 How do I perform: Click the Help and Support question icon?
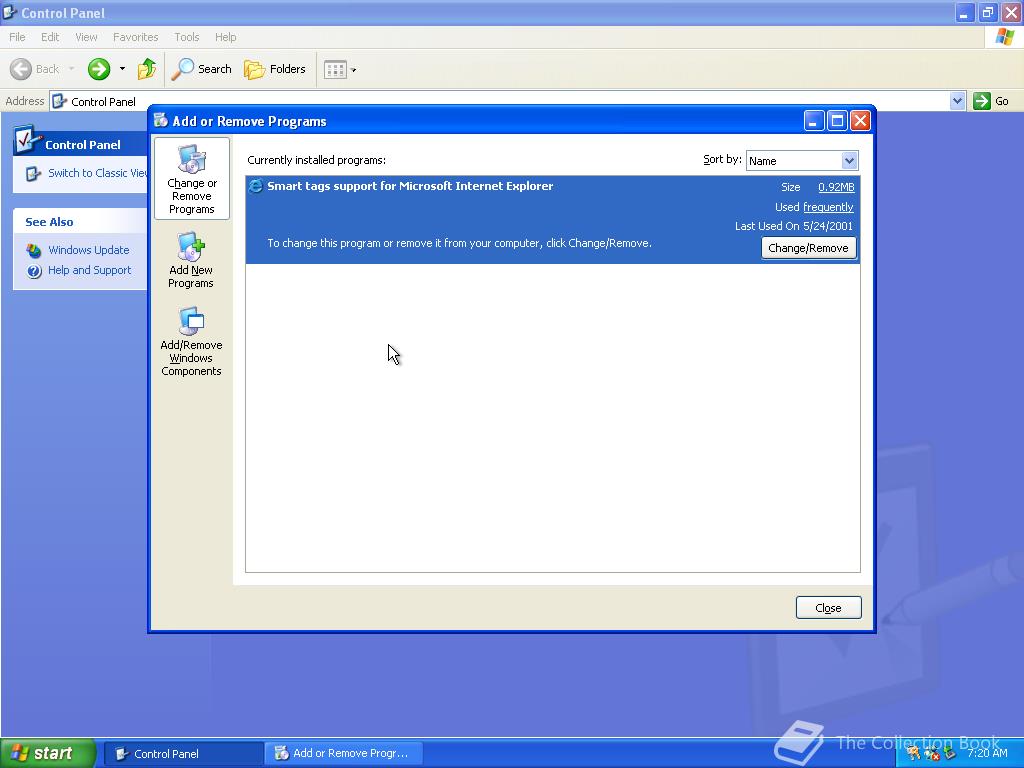pos(34,270)
